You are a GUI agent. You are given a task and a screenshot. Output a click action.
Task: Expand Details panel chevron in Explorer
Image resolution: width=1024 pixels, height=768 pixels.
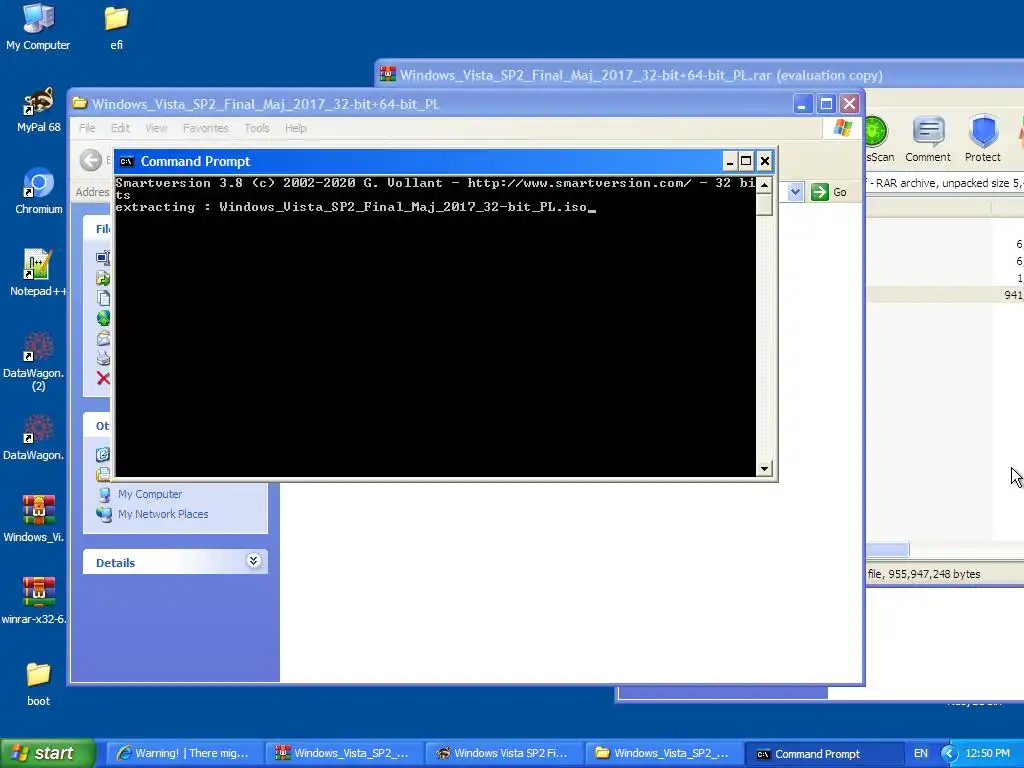(x=253, y=561)
